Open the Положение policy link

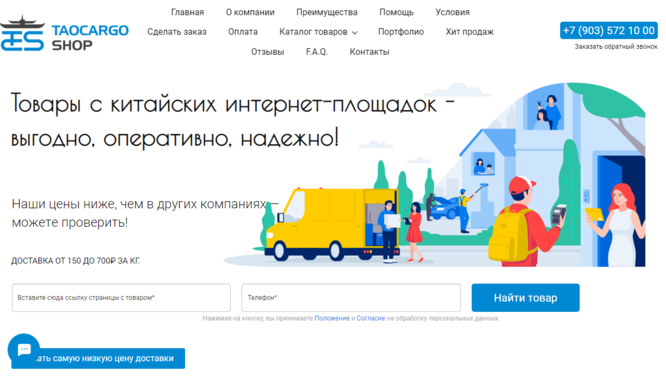coord(332,318)
